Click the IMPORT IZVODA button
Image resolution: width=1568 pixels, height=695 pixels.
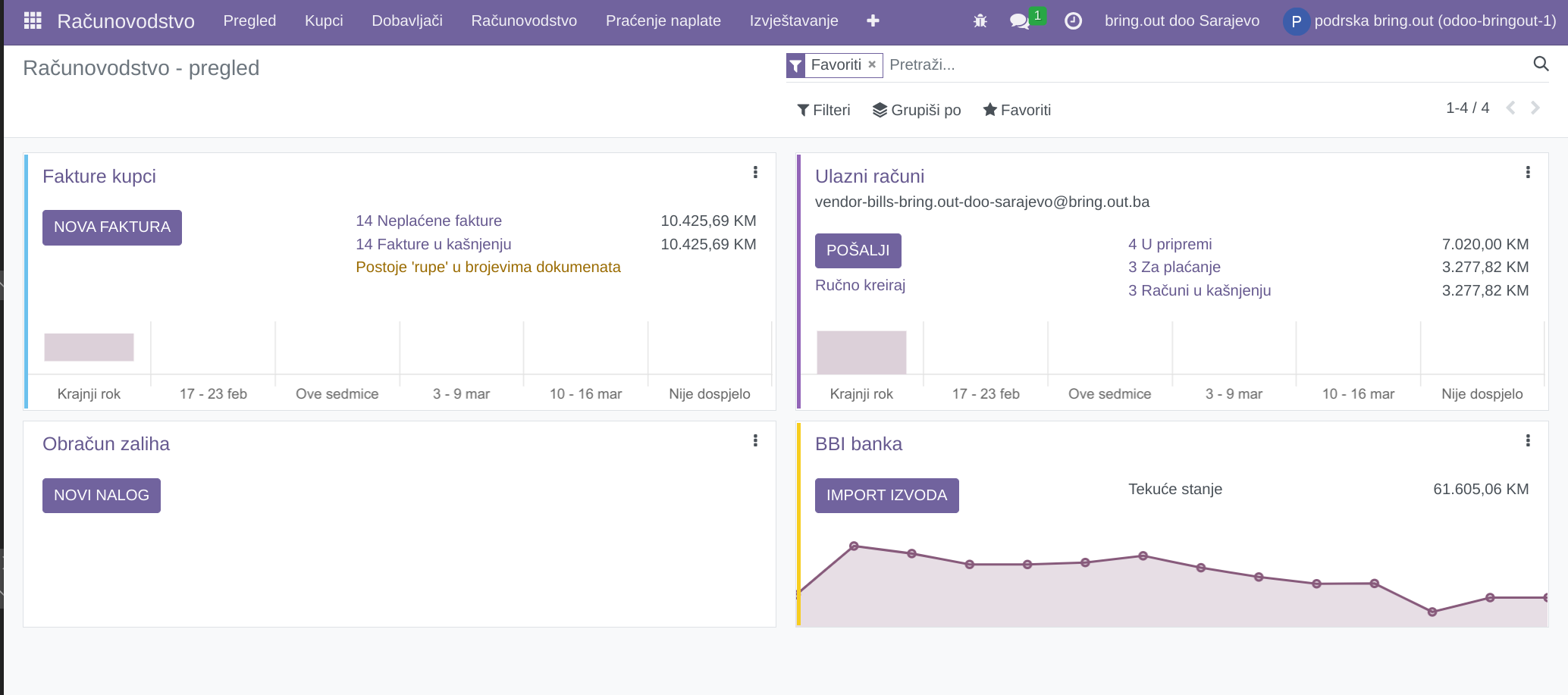[x=886, y=496]
